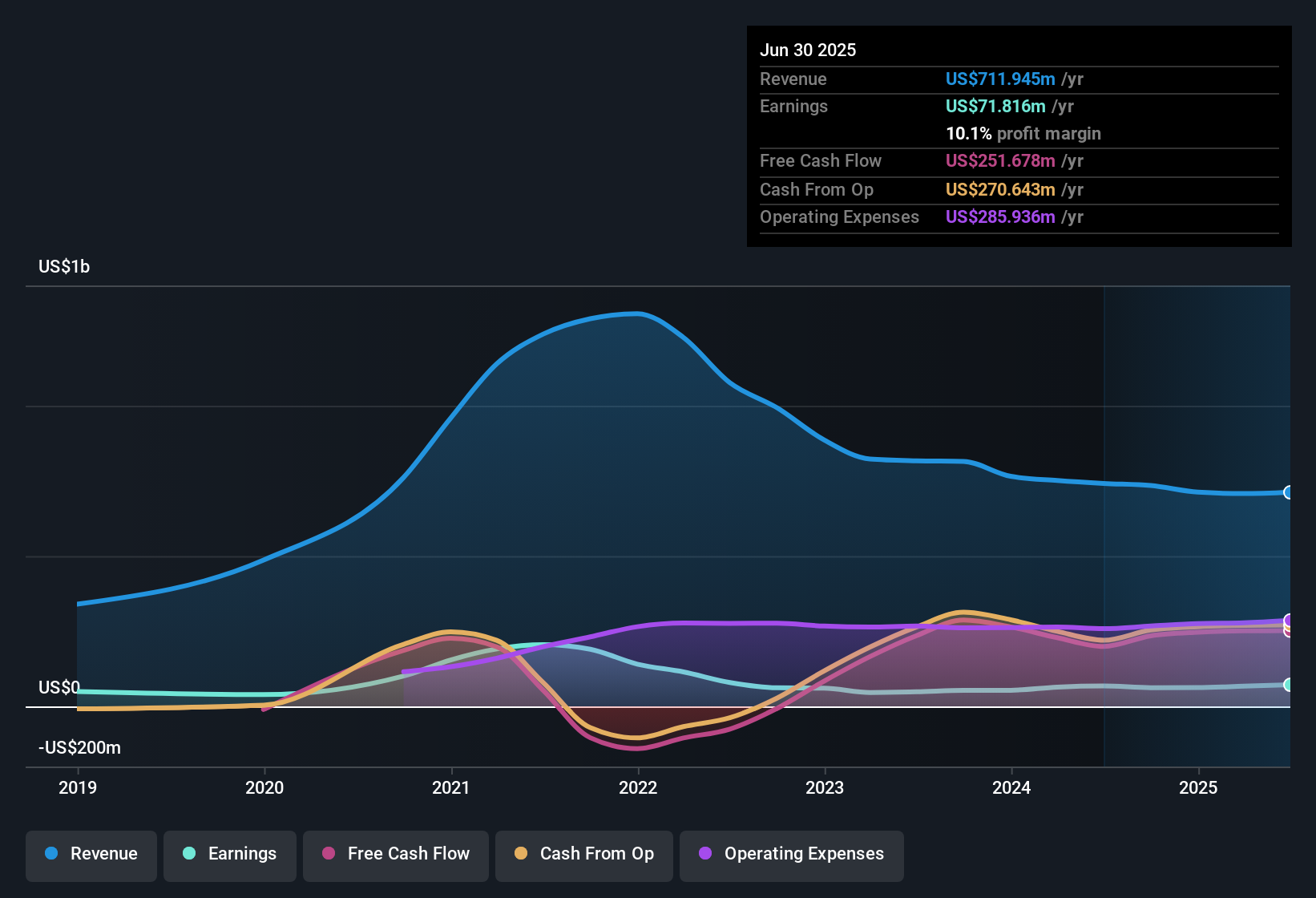Click the Revenue endpoint marker on chart
The image size is (1316, 898).
pyautogui.click(x=1289, y=492)
